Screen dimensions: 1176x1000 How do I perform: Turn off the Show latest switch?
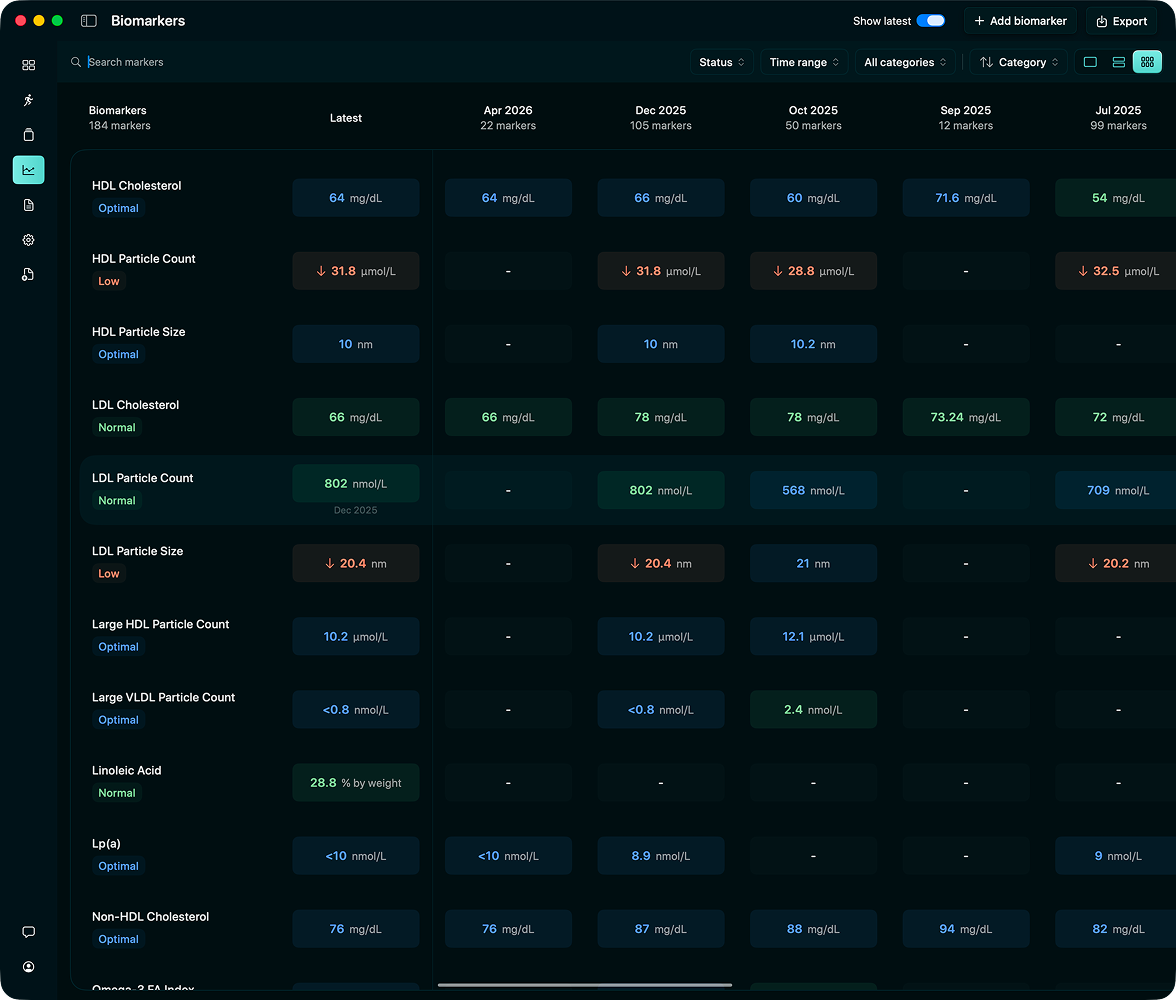[931, 21]
